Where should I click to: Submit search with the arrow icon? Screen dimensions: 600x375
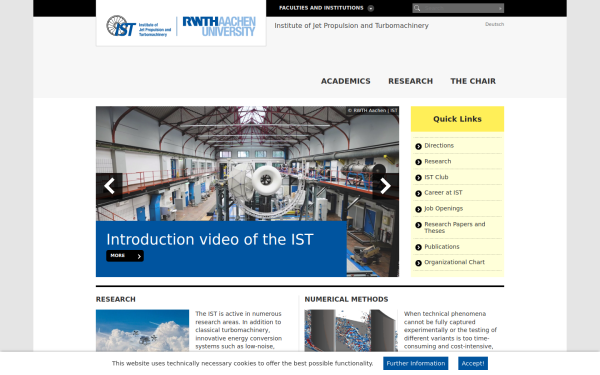tap(500, 8)
